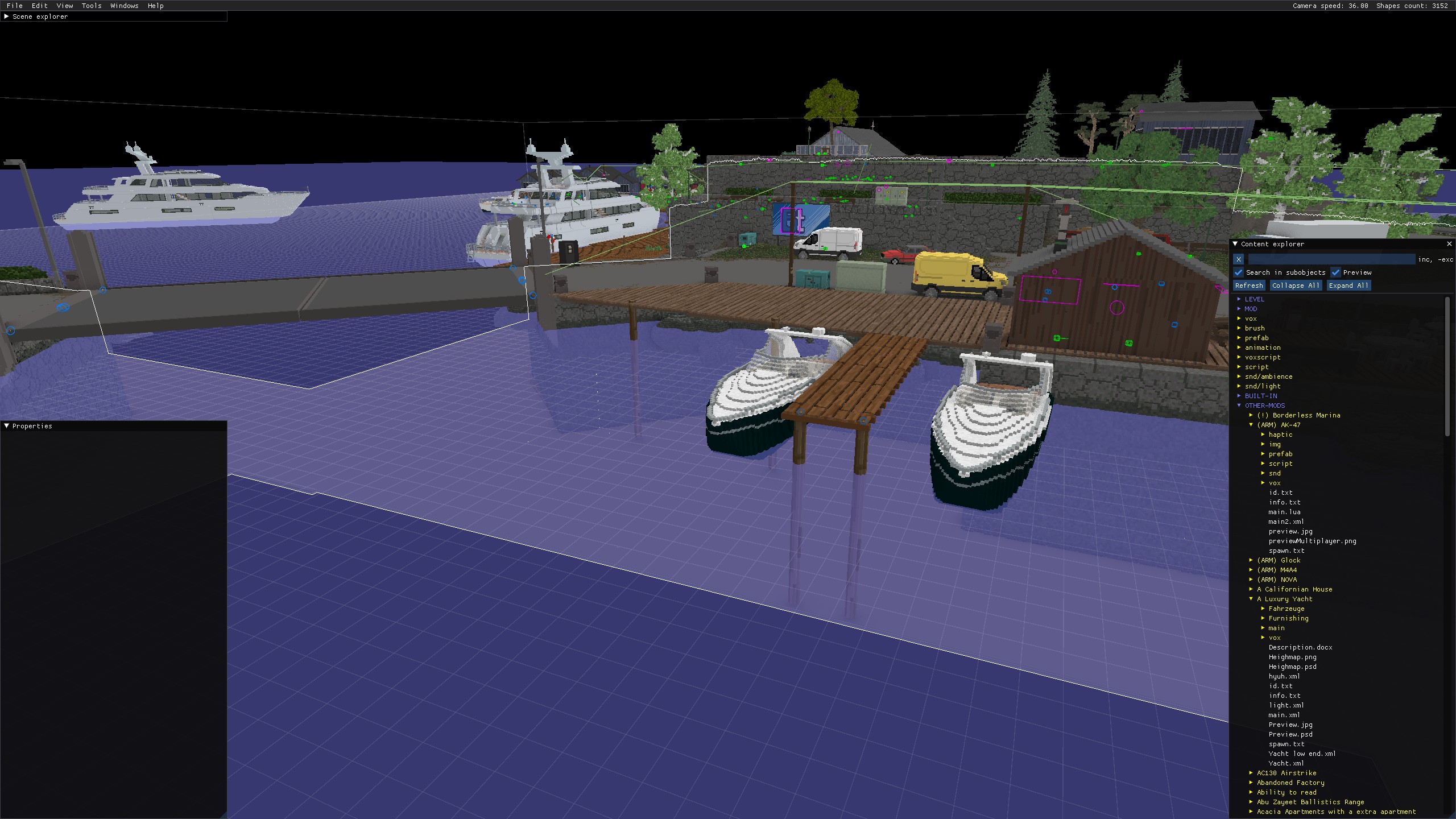Disable the Preview checkbox
The image size is (1456, 819).
point(1335,272)
